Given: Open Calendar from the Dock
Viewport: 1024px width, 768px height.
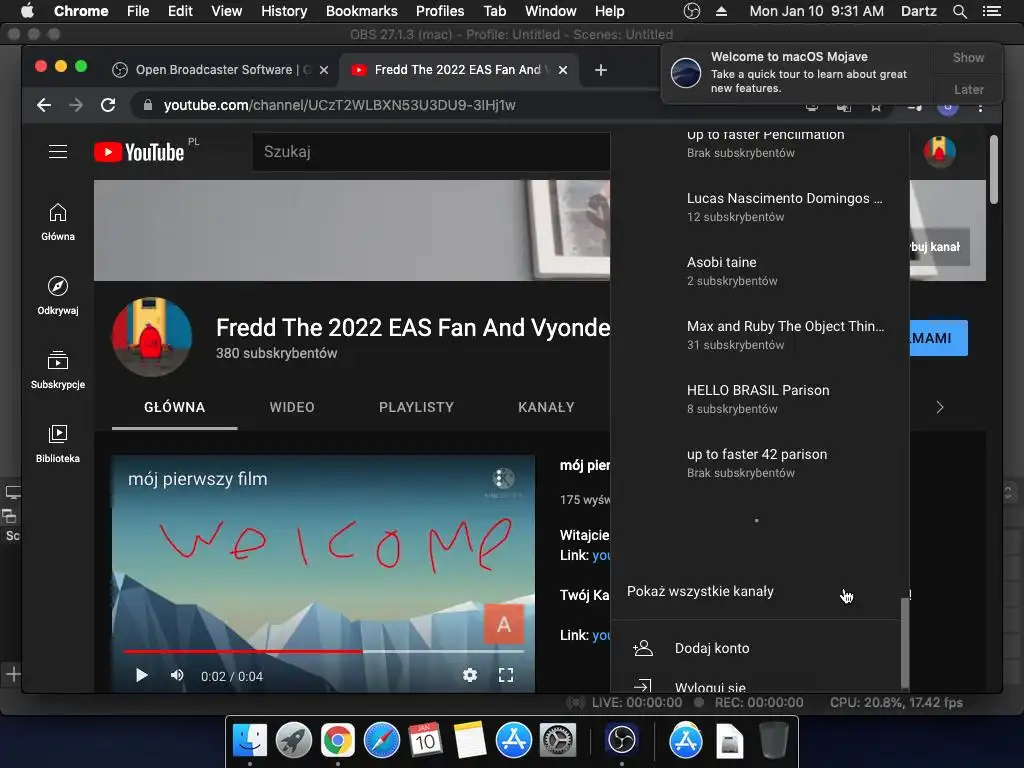Looking at the screenshot, I should point(425,741).
